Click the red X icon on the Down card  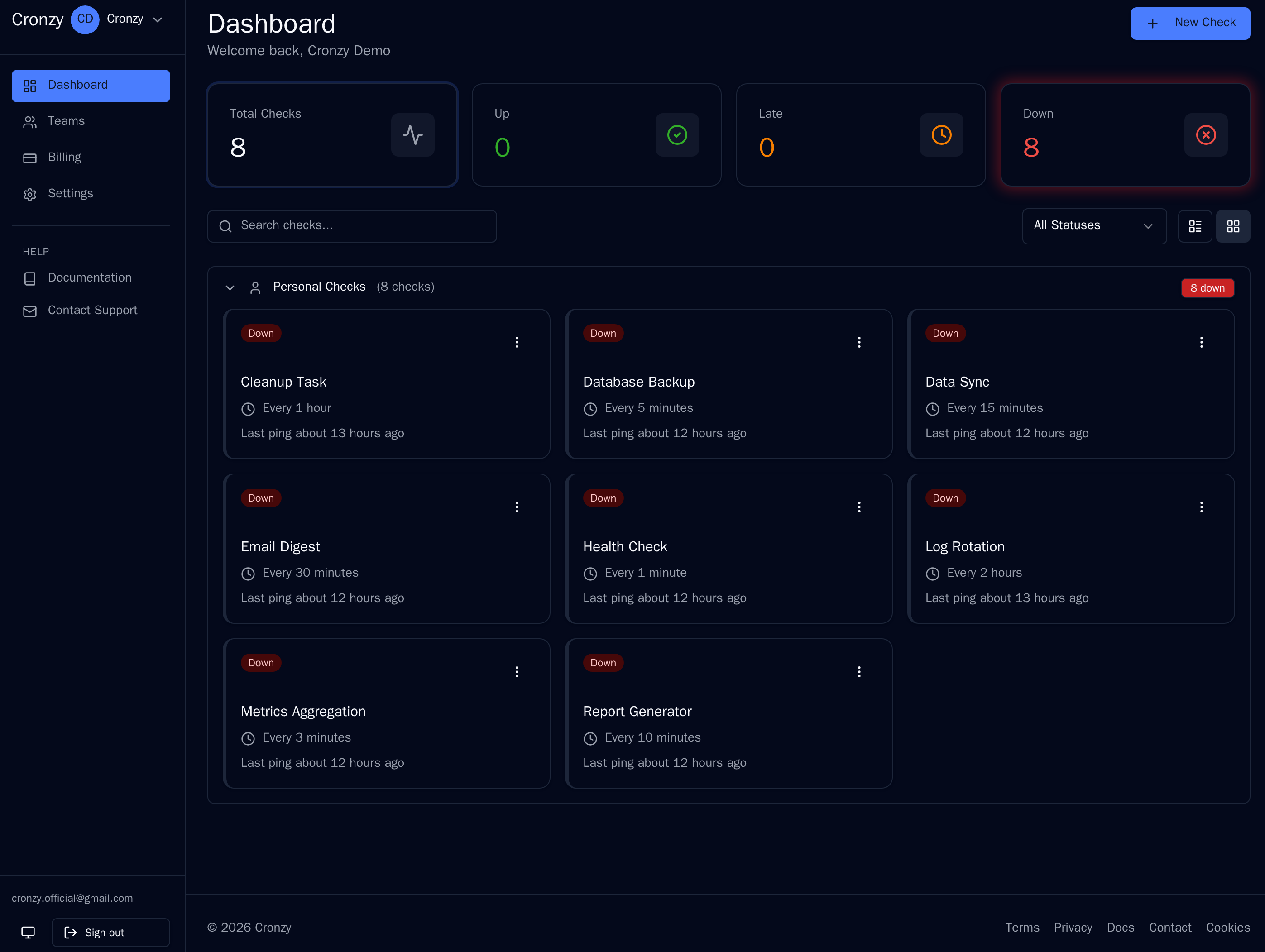point(1206,135)
